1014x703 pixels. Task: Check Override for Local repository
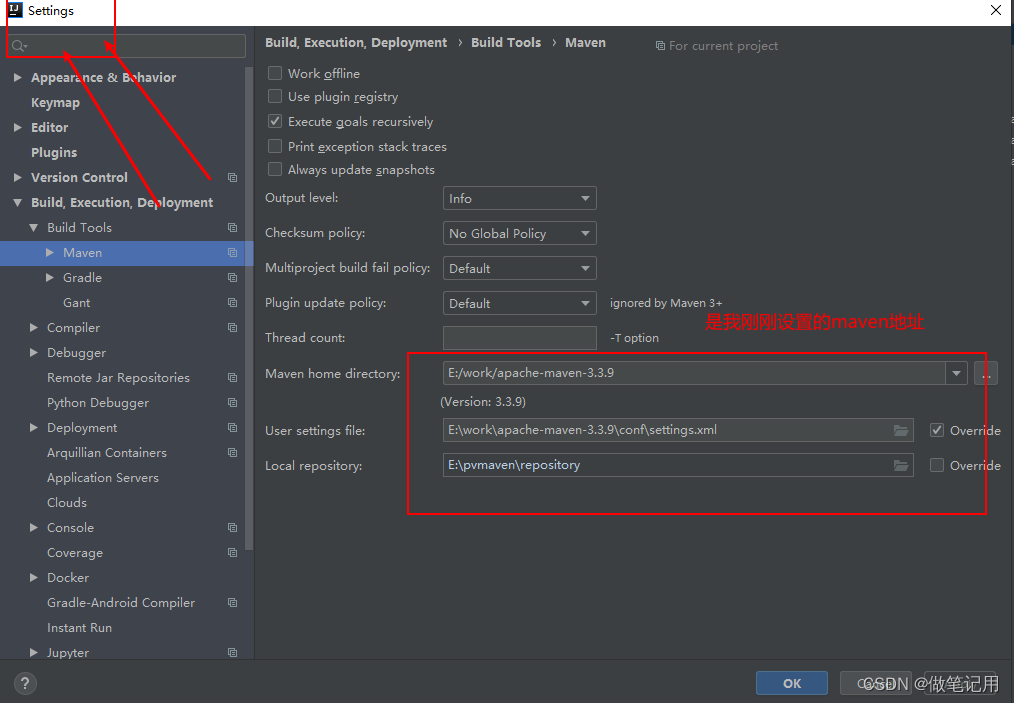point(936,465)
